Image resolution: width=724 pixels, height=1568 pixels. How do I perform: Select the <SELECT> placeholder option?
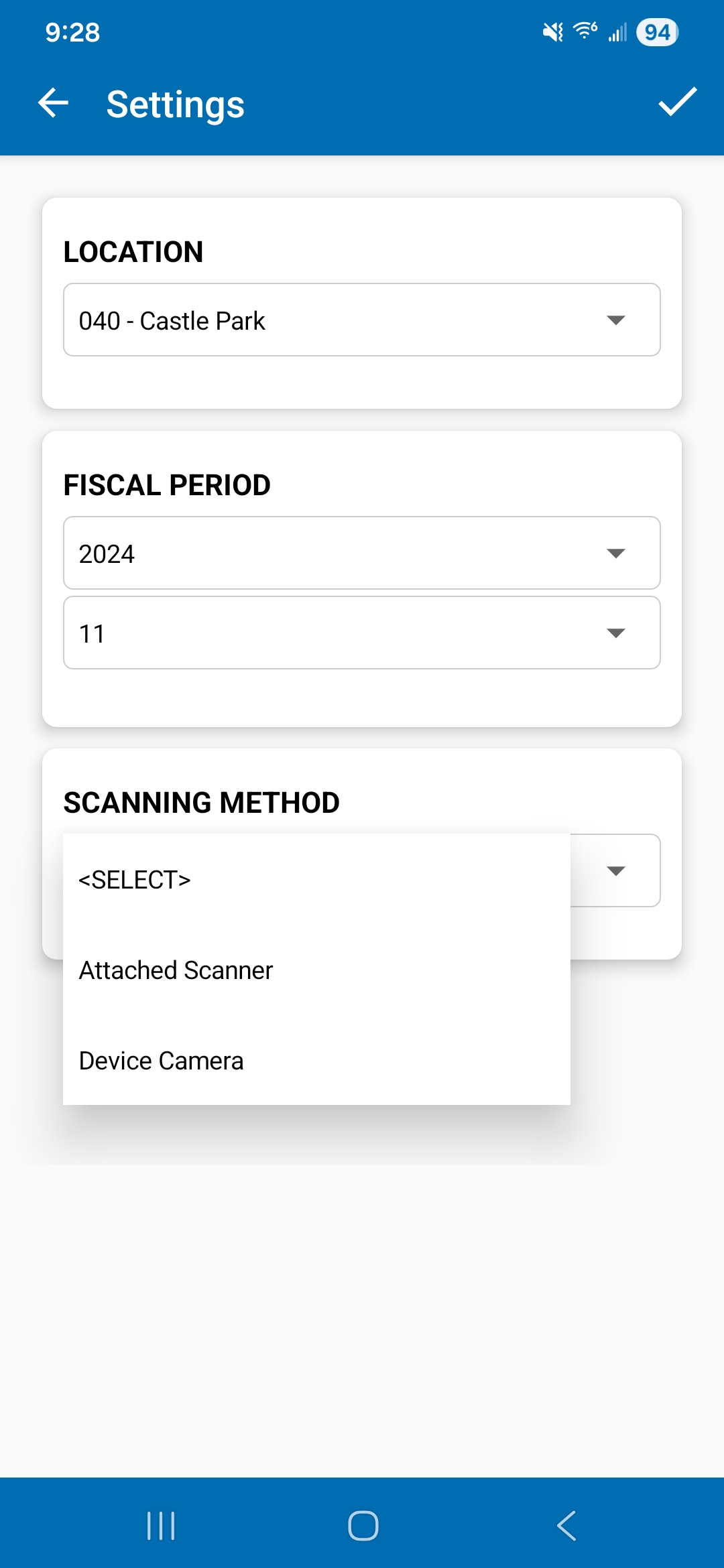coord(135,880)
